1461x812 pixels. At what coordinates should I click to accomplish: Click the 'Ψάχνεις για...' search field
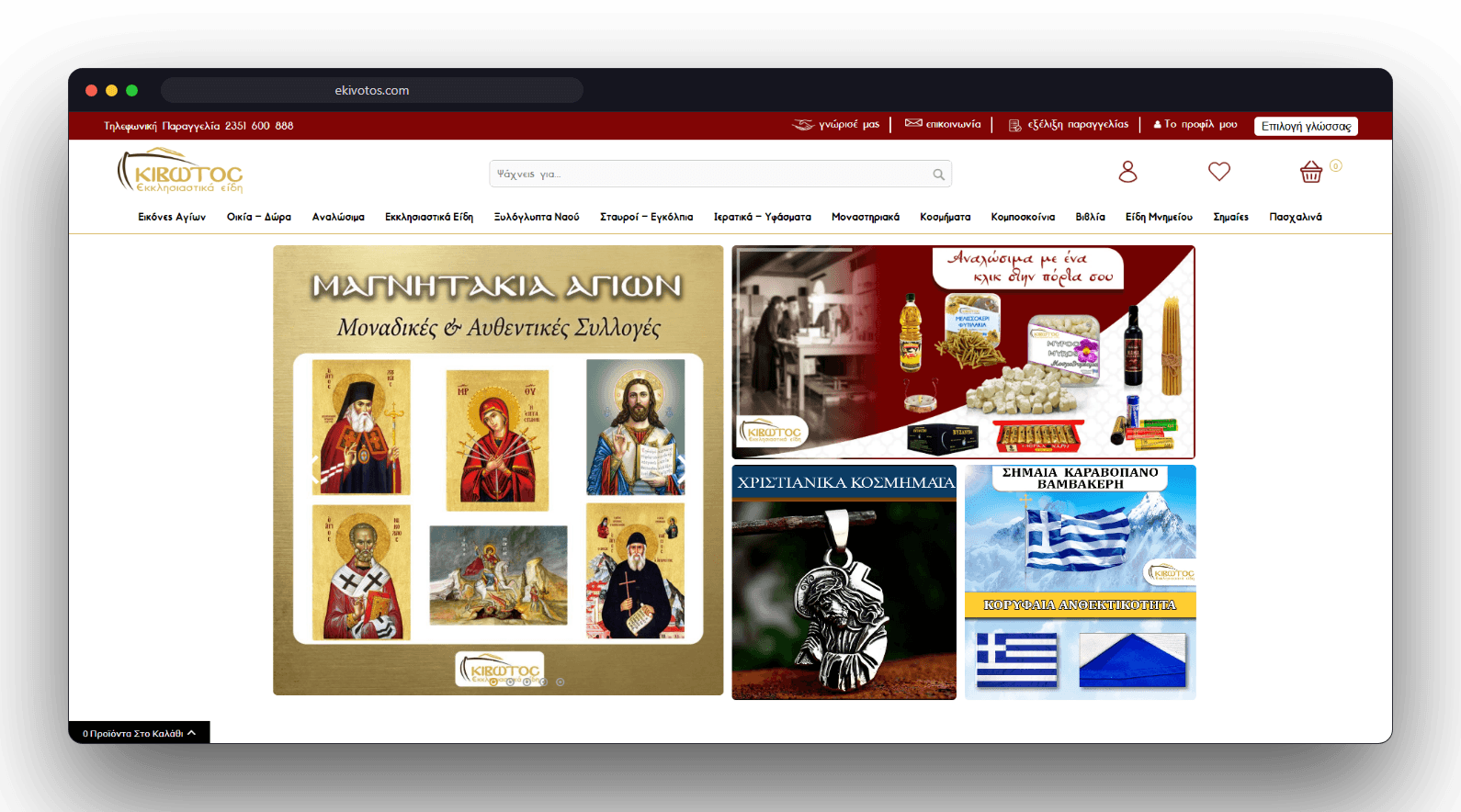720,175
